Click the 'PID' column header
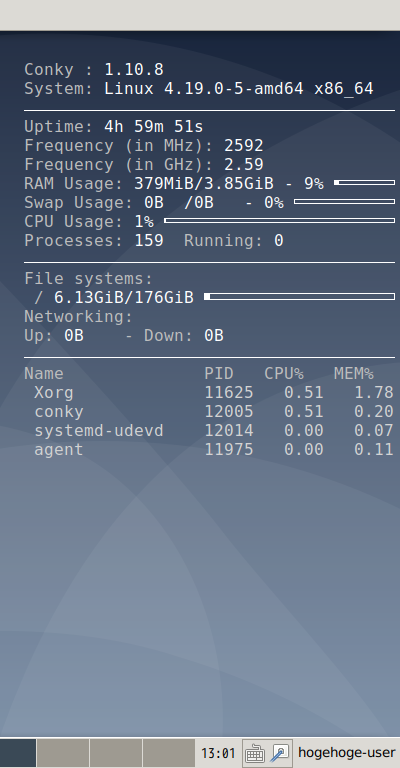The height and width of the screenshot is (768, 400). [219, 374]
